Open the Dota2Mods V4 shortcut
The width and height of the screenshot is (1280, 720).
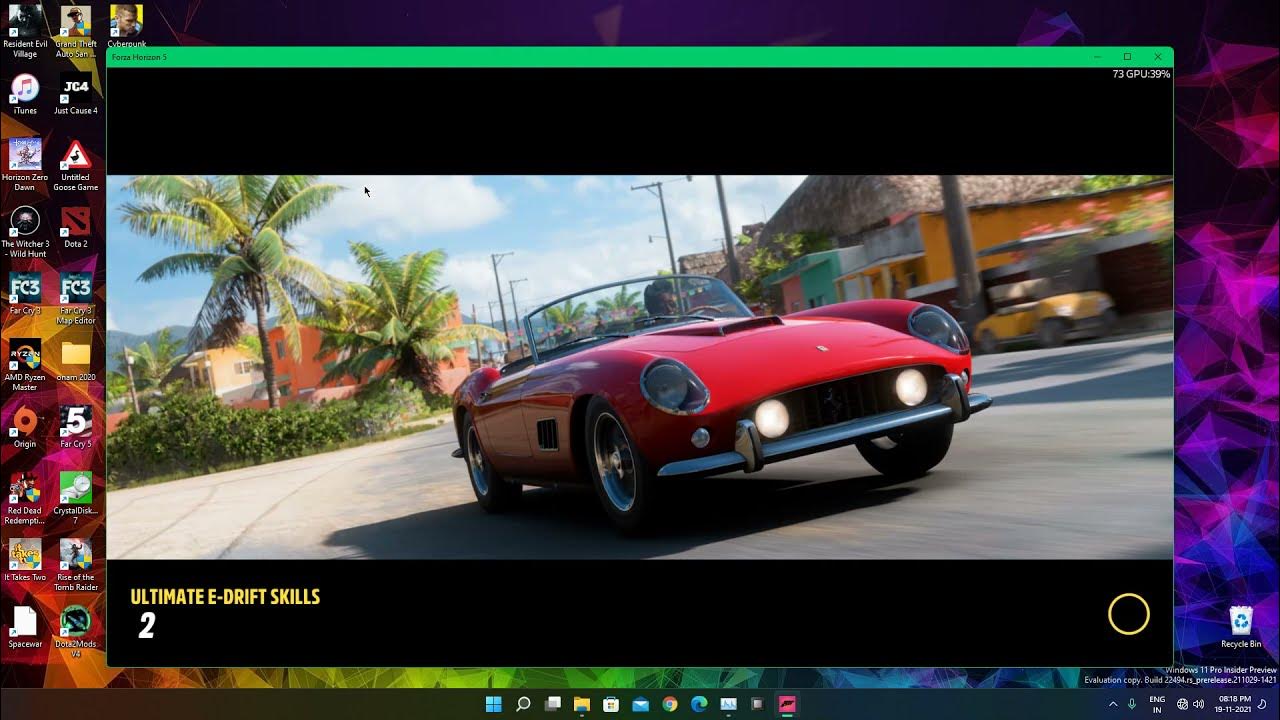point(76,631)
